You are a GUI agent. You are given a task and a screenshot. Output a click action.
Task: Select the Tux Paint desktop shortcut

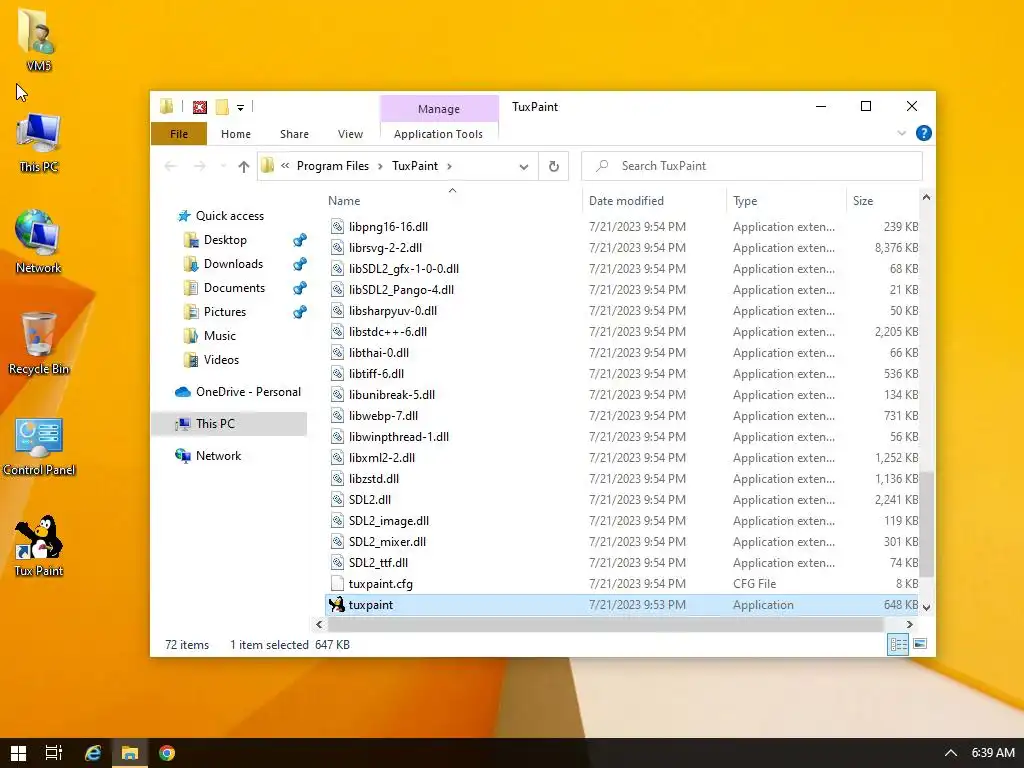coord(39,546)
